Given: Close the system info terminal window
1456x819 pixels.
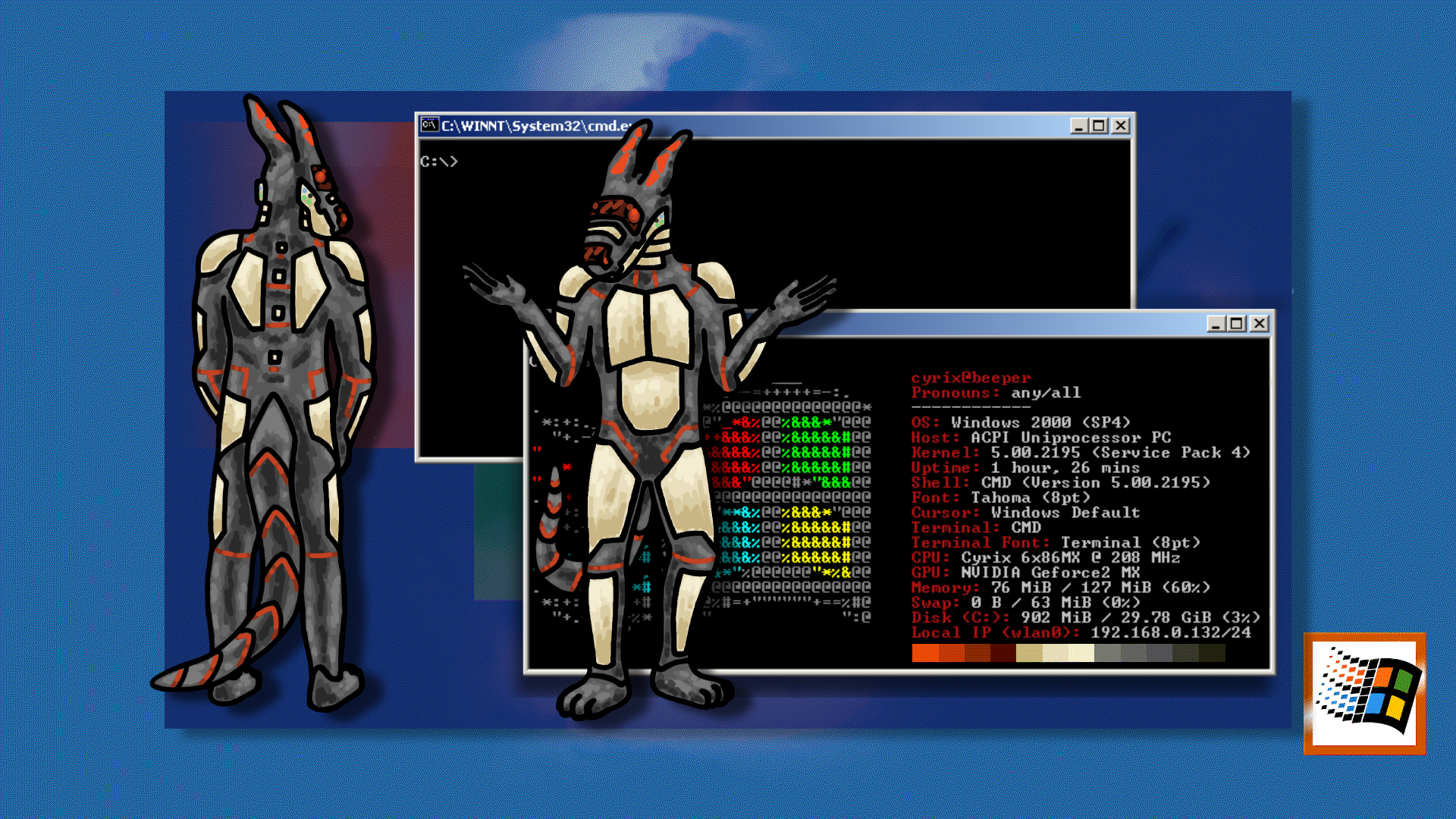Looking at the screenshot, I should point(1259,324).
